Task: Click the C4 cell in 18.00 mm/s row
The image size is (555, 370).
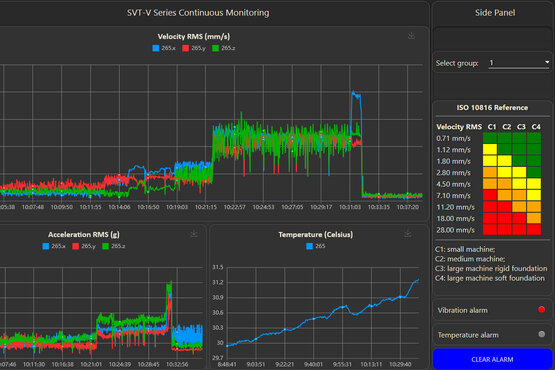Action: pyautogui.click(x=534, y=218)
